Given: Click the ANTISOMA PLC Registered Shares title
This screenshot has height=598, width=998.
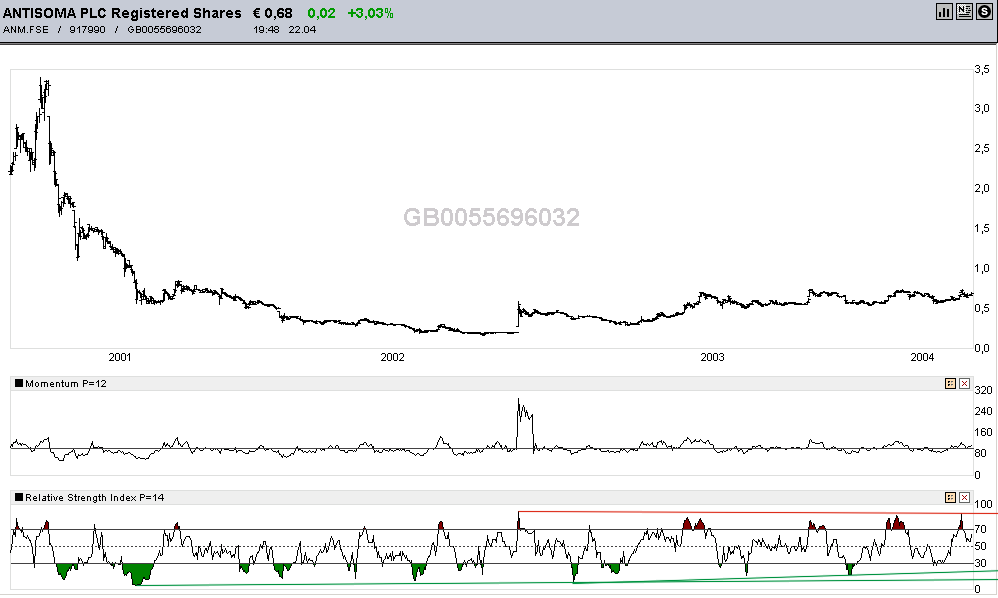Looking at the screenshot, I should 122,13.
